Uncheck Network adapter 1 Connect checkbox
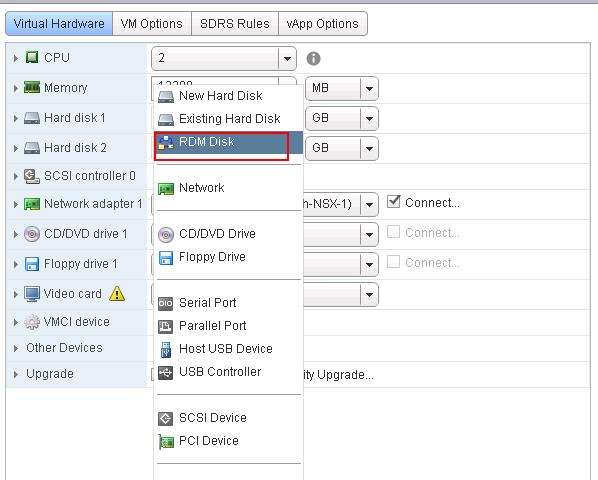The width and height of the screenshot is (598, 480). [x=393, y=202]
